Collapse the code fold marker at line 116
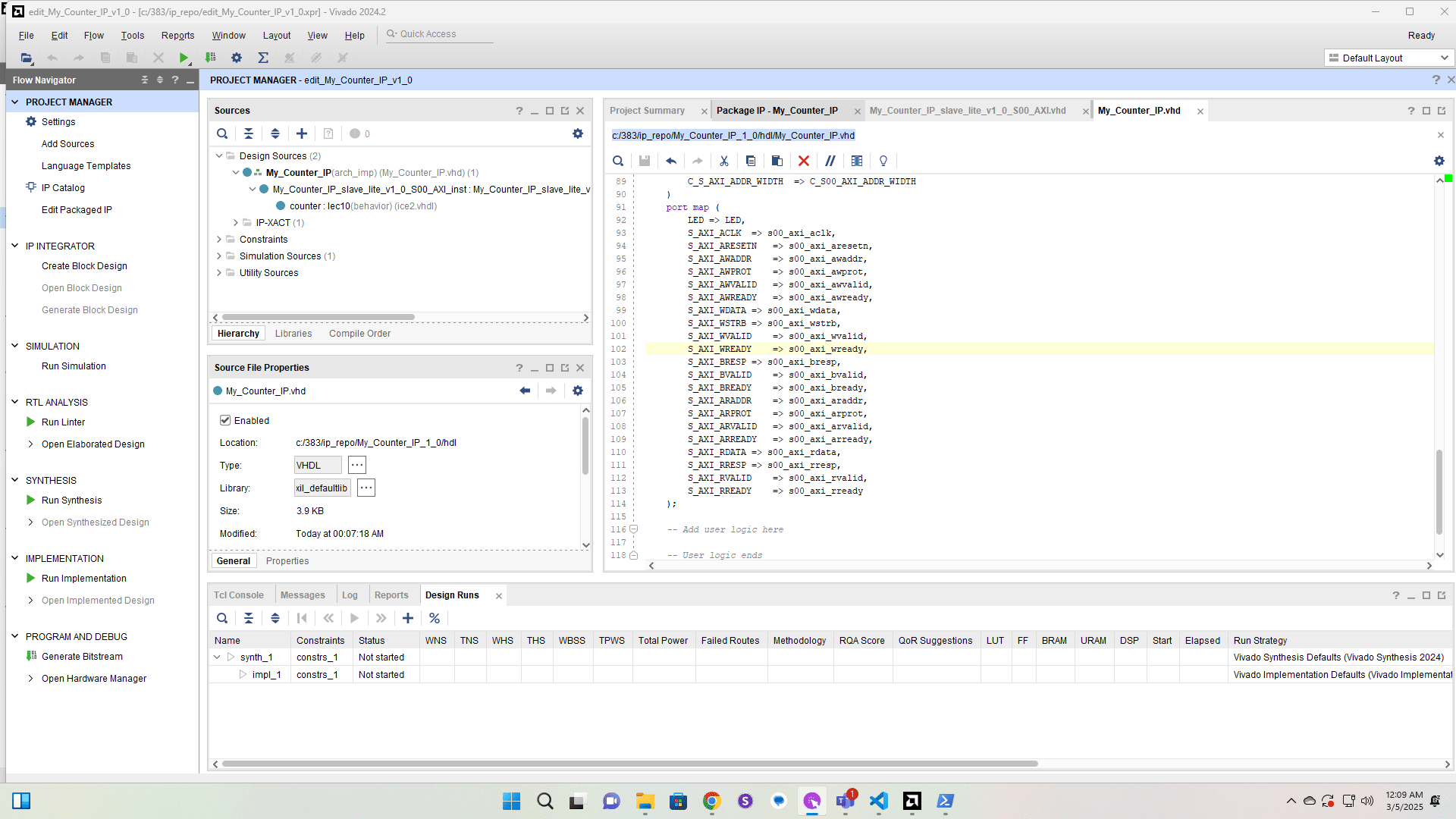The height and width of the screenshot is (819, 1456). click(634, 529)
